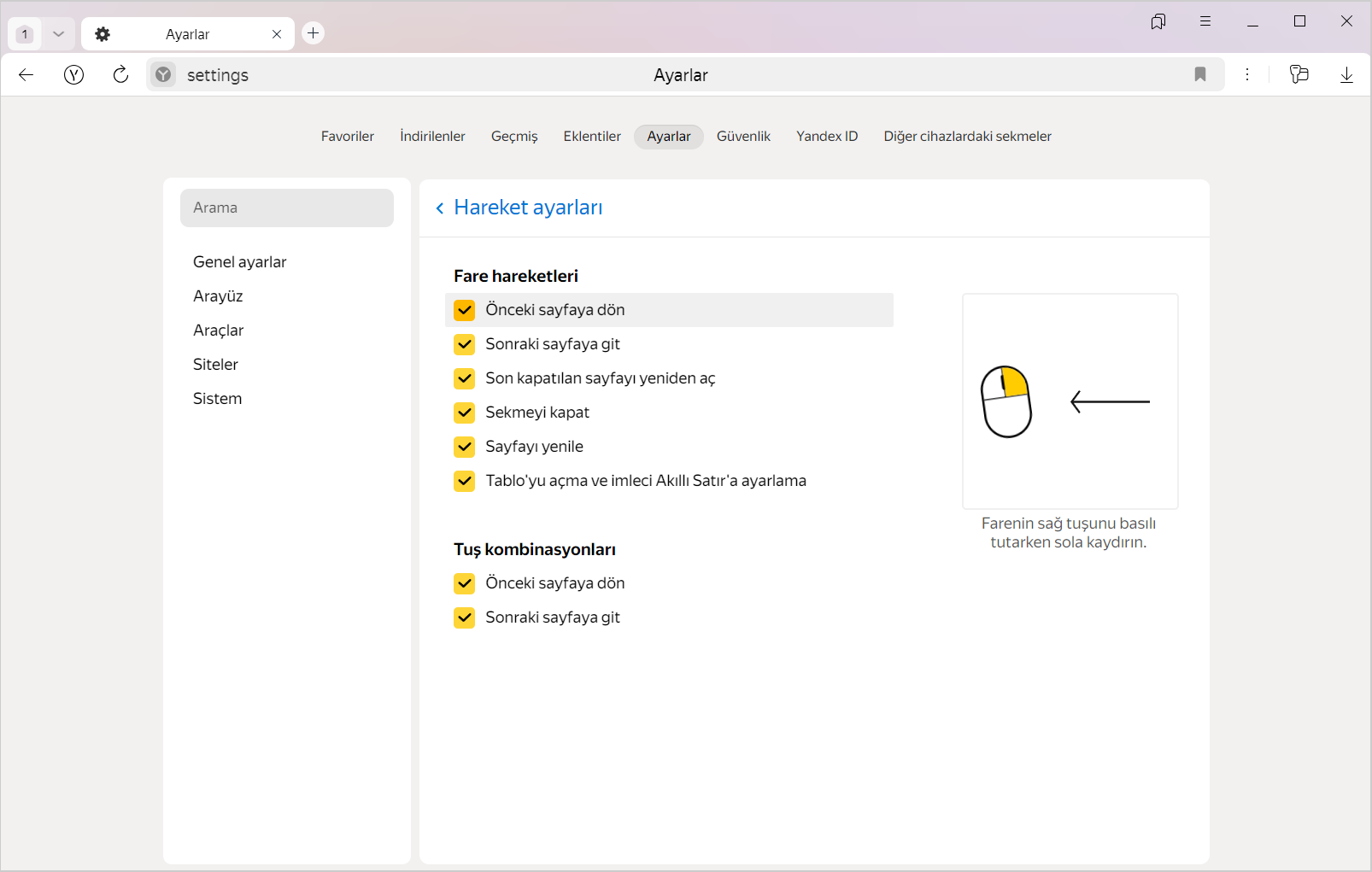Disable the Sayfayı yenile gesture checkbox

[x=465, y=447]
